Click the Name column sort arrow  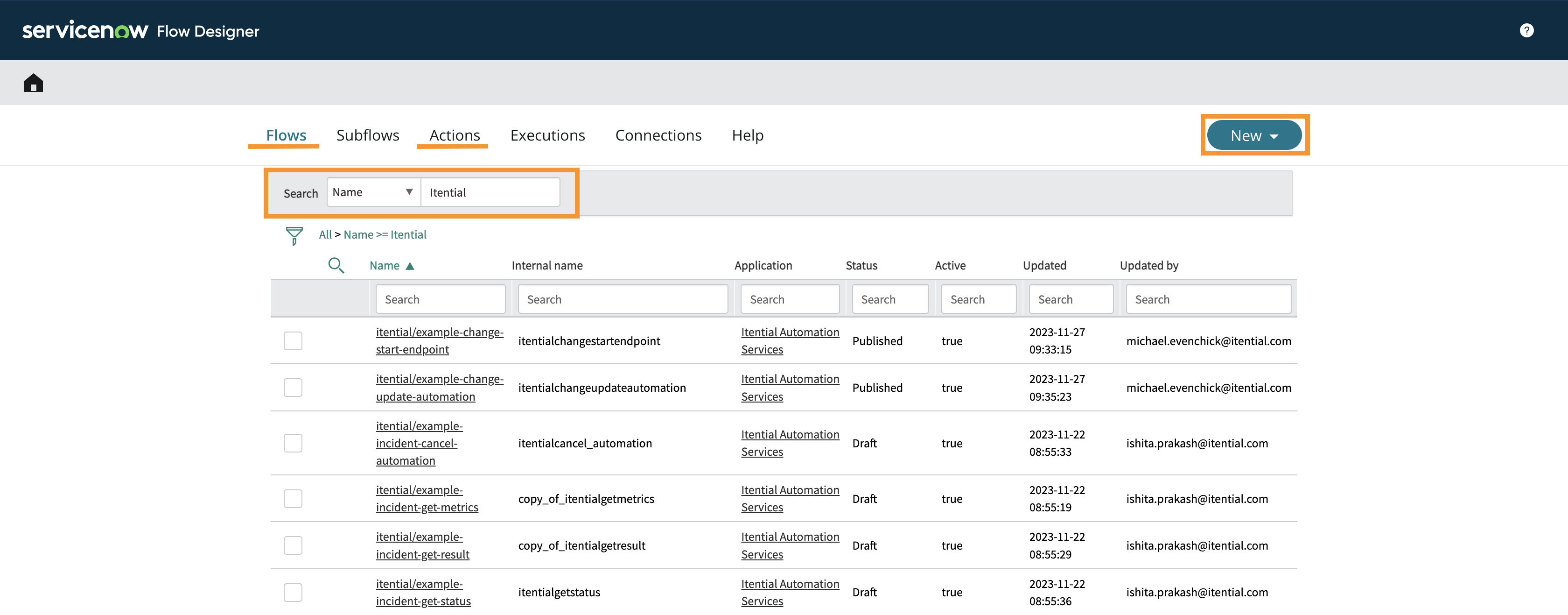point(410,266)
